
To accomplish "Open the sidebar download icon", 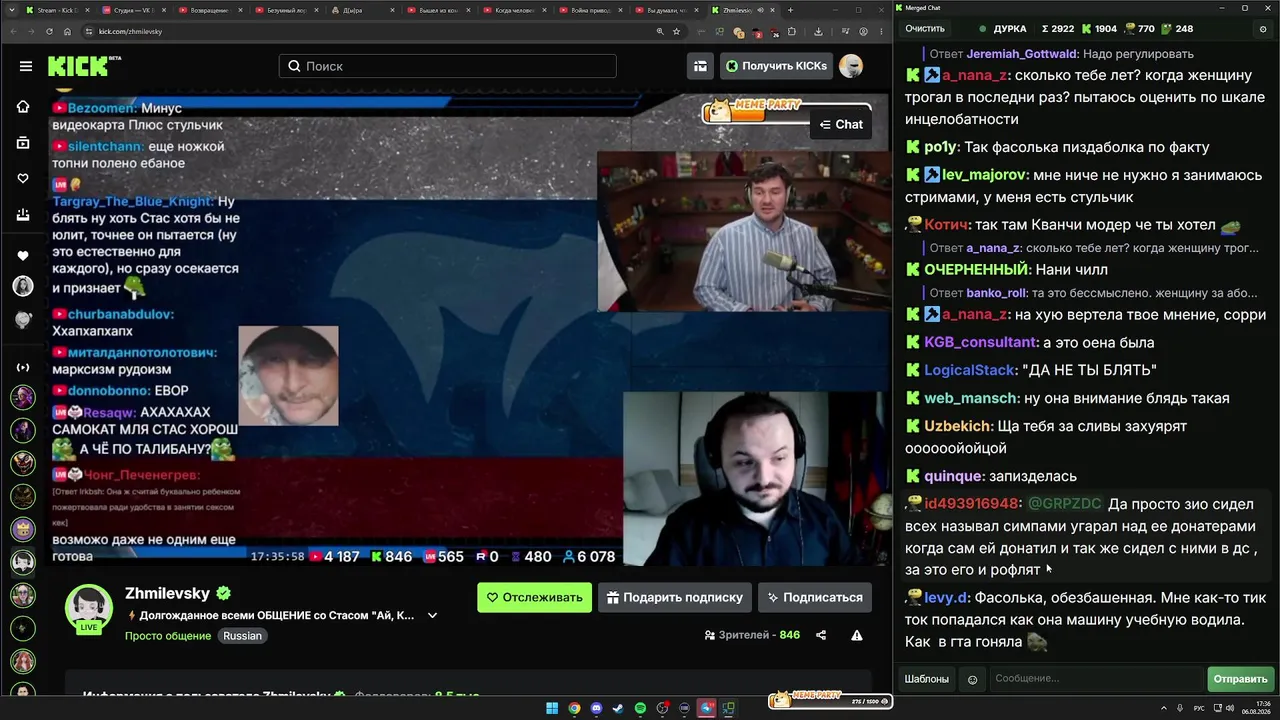I will 23,214.
